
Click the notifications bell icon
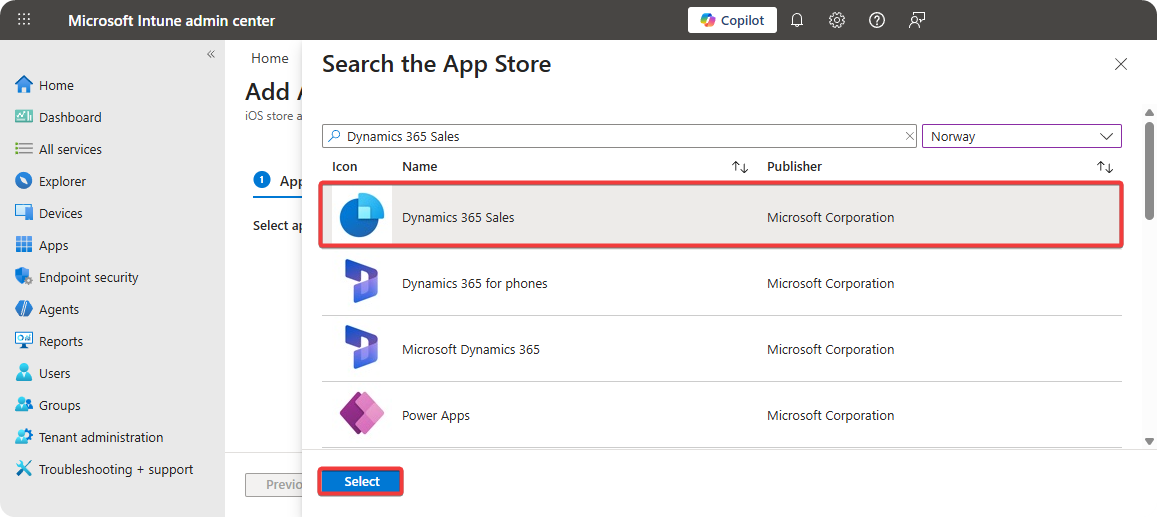point(797,20)
